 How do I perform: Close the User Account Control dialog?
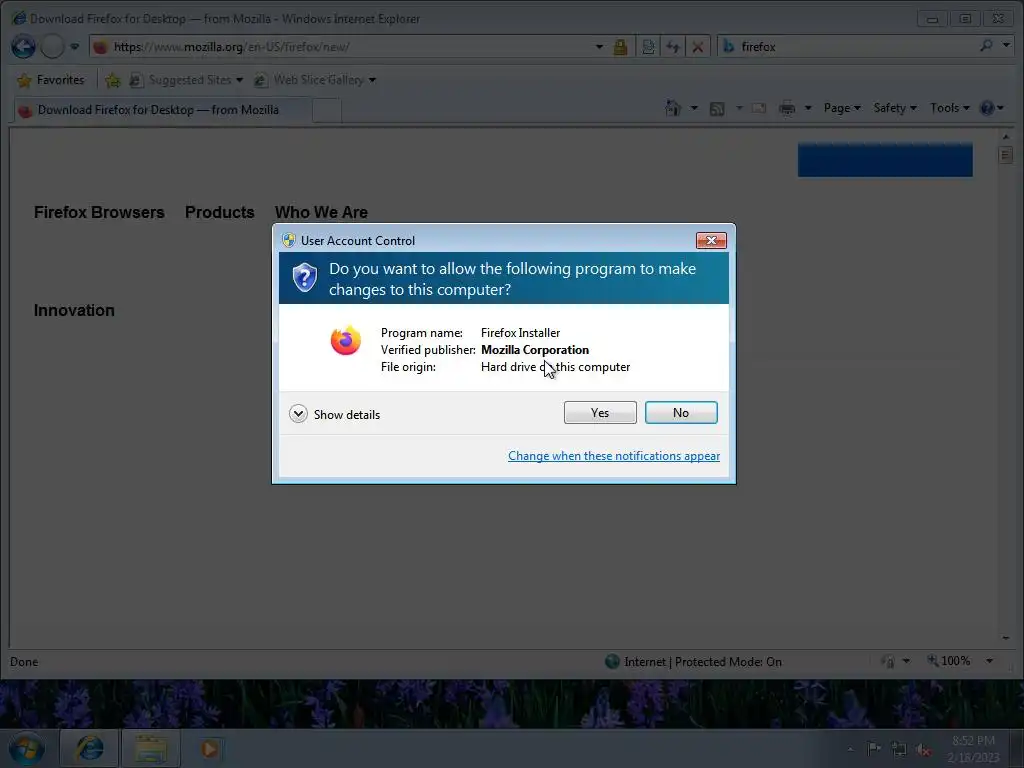click(711, 240)
